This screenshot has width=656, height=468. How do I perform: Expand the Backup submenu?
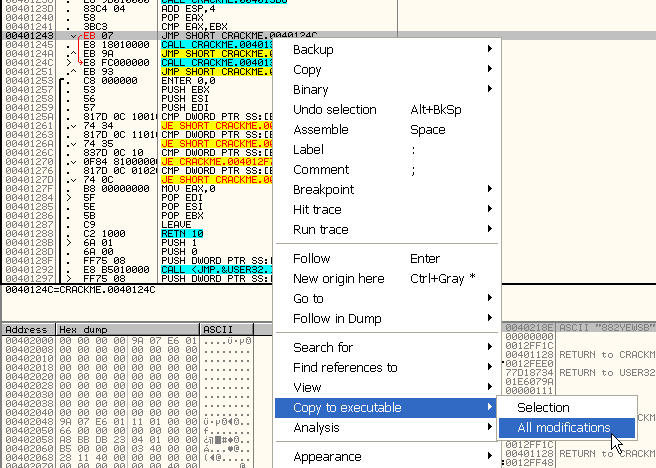click(314, 50)
